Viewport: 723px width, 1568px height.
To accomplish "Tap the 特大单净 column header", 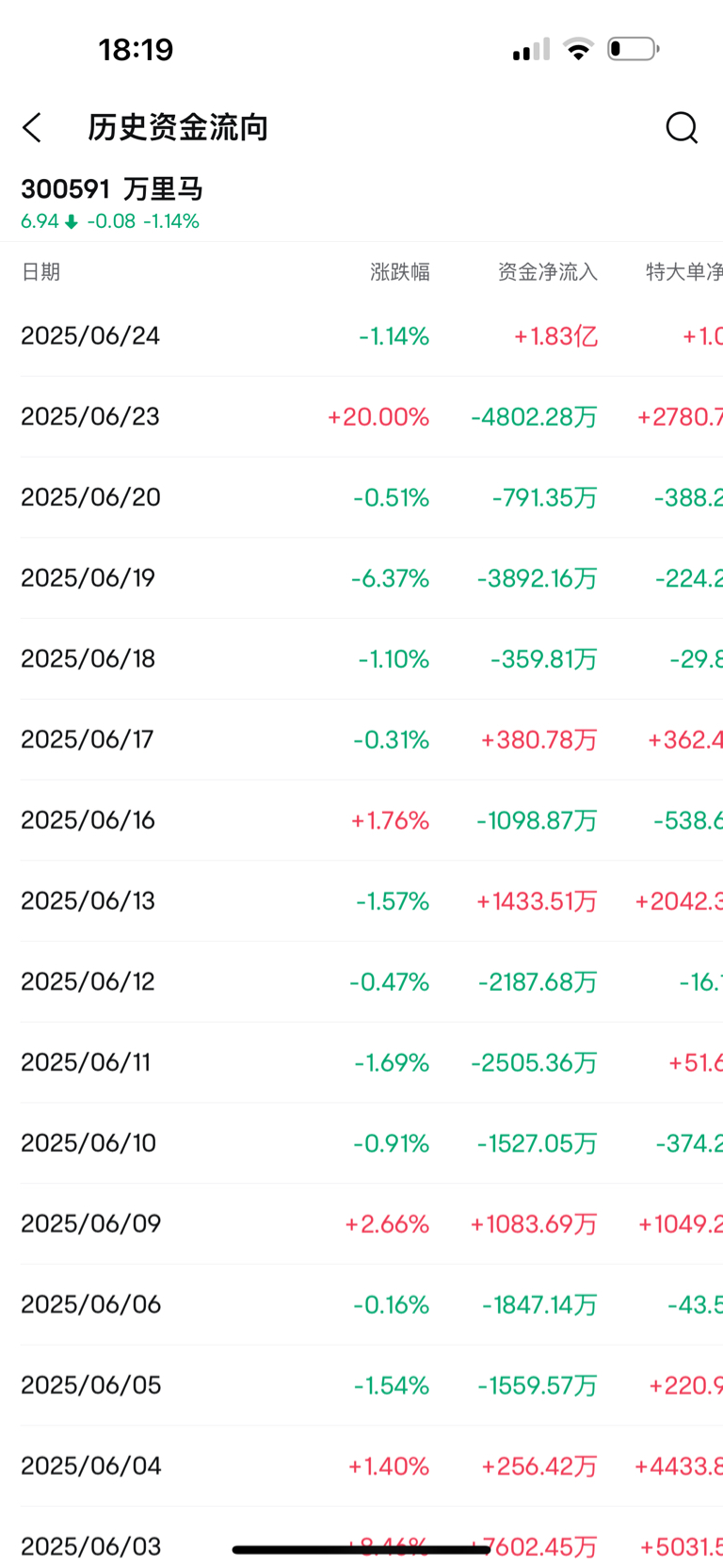I will pos(684,272).
